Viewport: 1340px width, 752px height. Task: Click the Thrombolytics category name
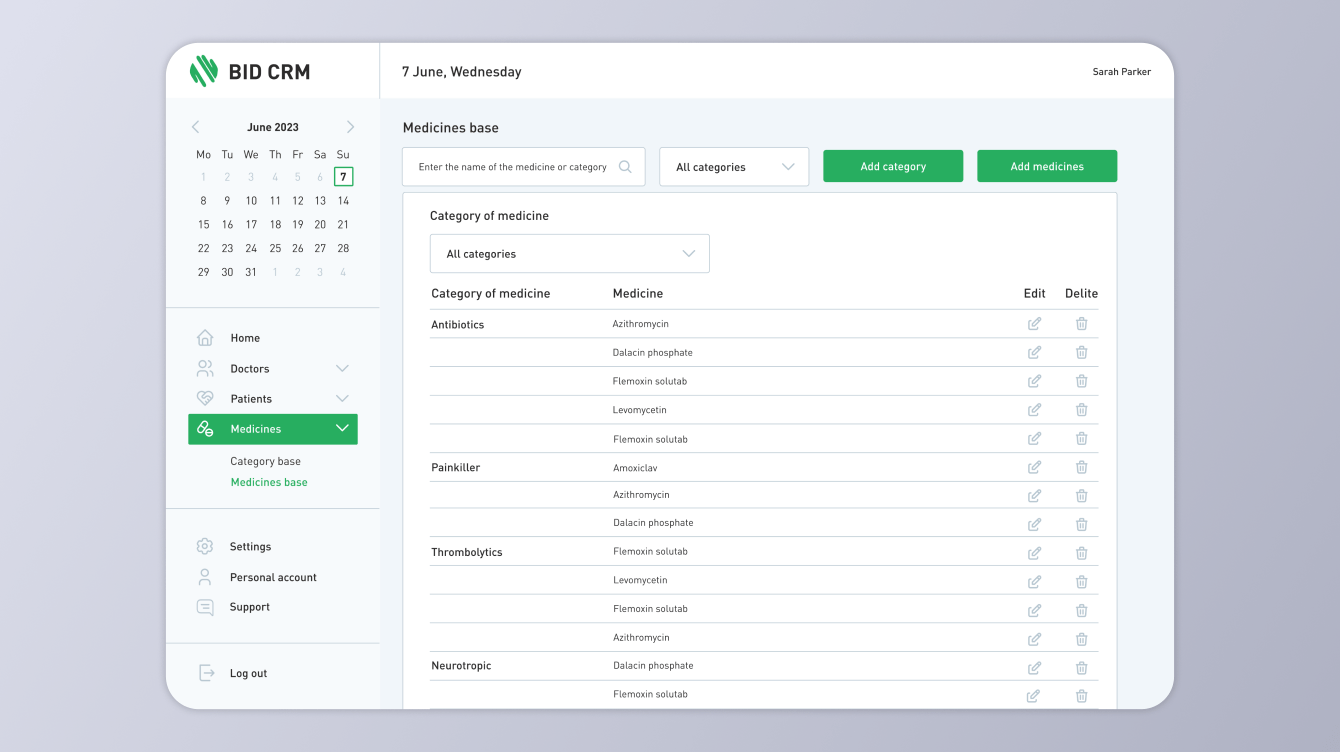(467, 553)
